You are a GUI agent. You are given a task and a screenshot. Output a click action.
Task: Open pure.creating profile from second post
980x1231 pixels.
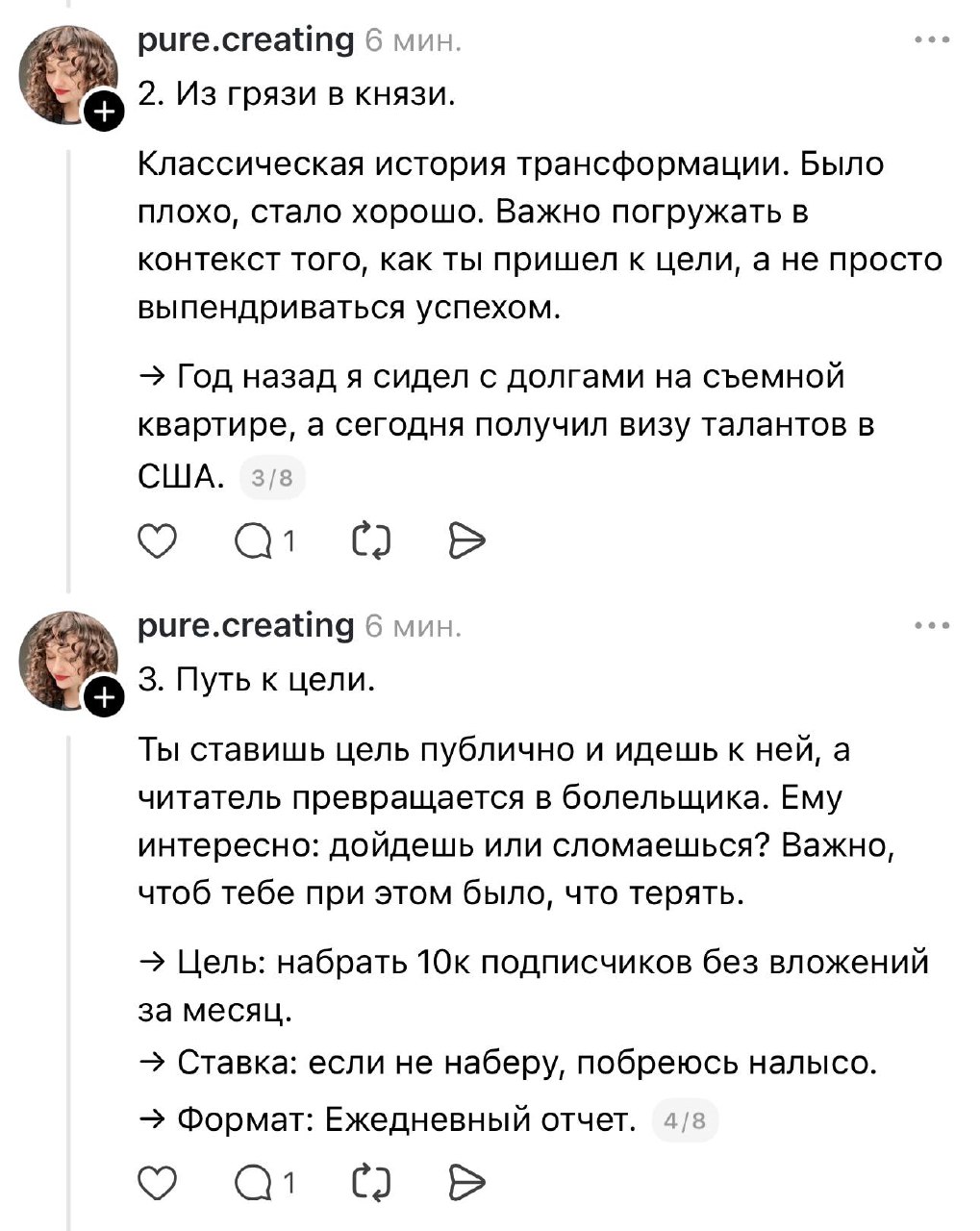tap(246, 626)
